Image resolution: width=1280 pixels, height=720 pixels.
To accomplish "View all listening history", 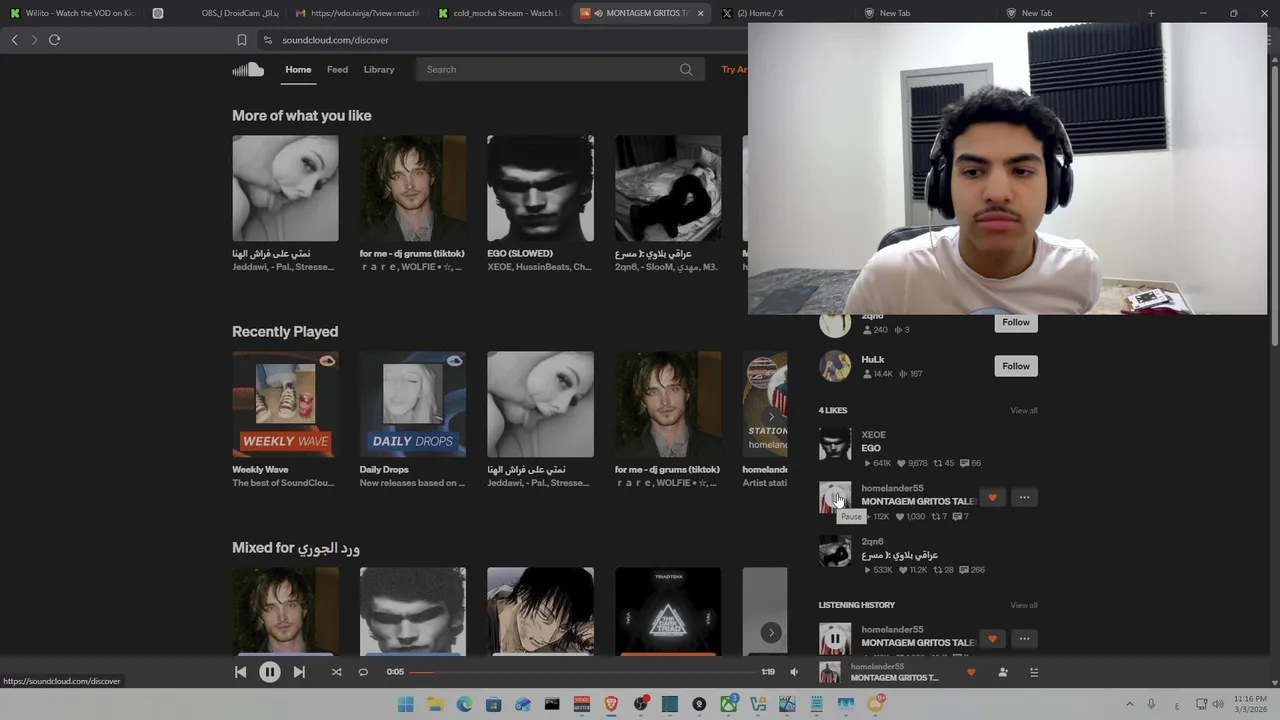I will 1023,605.
